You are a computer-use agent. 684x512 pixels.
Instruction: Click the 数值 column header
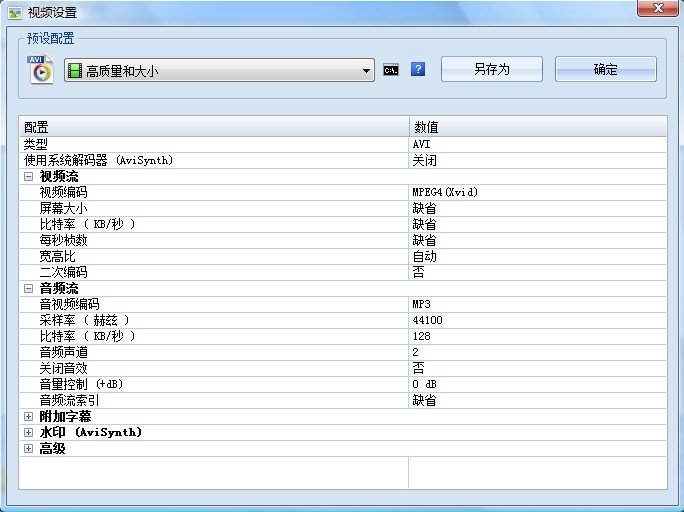(538, 127)
